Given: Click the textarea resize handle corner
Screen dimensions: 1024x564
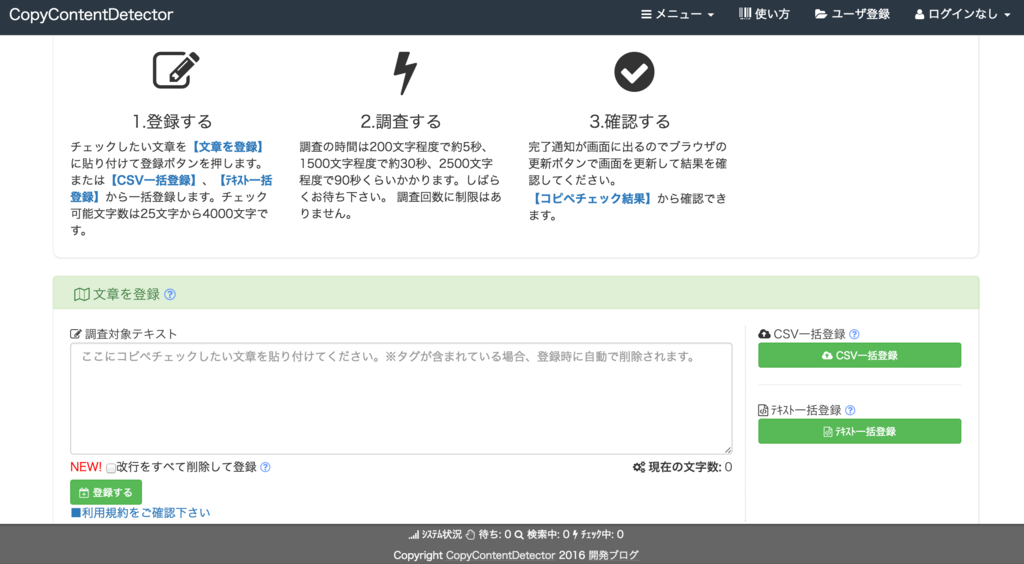Looking at the screenshot, I should pos(728,449).
